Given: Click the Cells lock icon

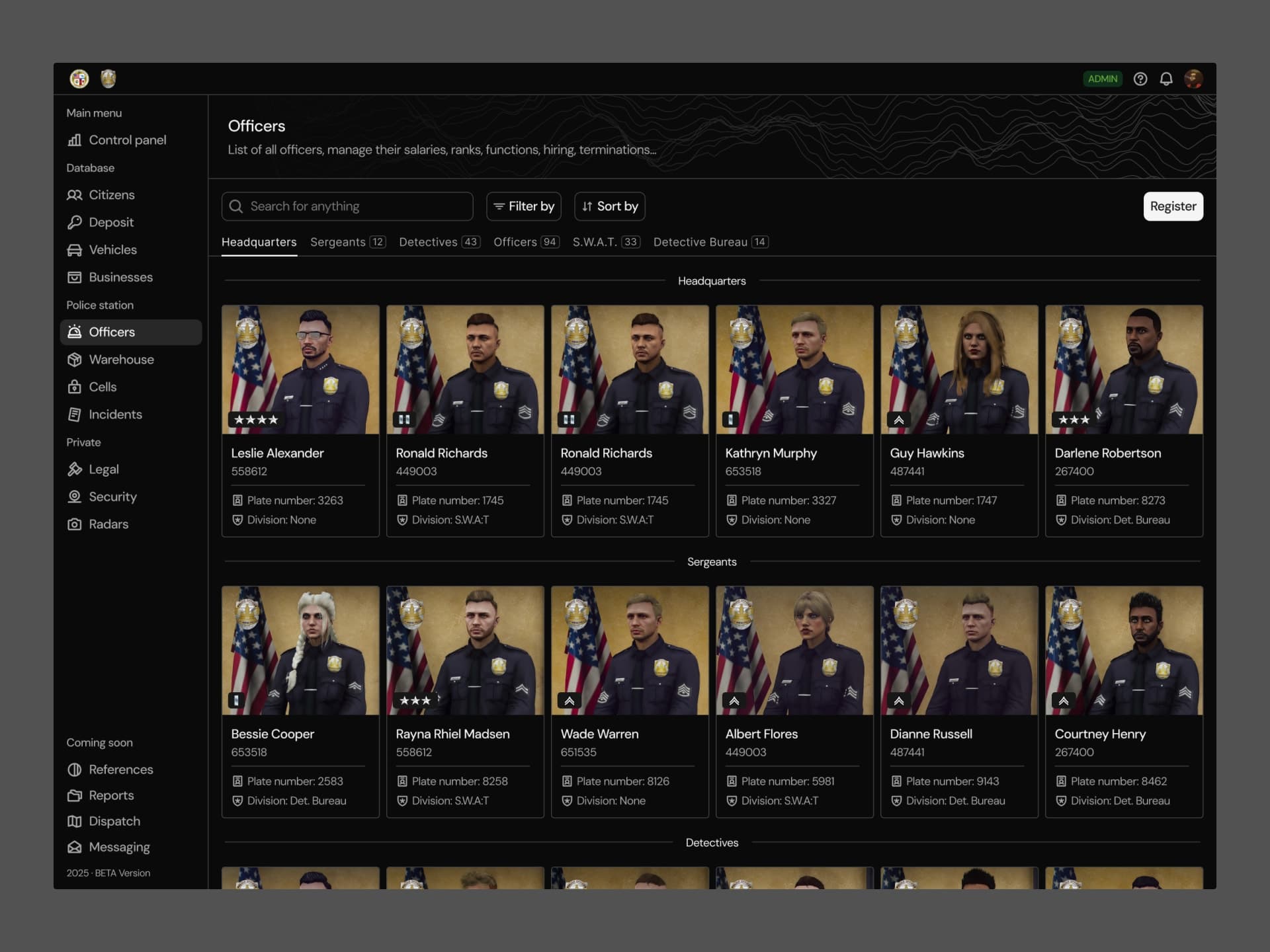Looking at the screenshot, I should pyautogui.click(x=75, y=387).
